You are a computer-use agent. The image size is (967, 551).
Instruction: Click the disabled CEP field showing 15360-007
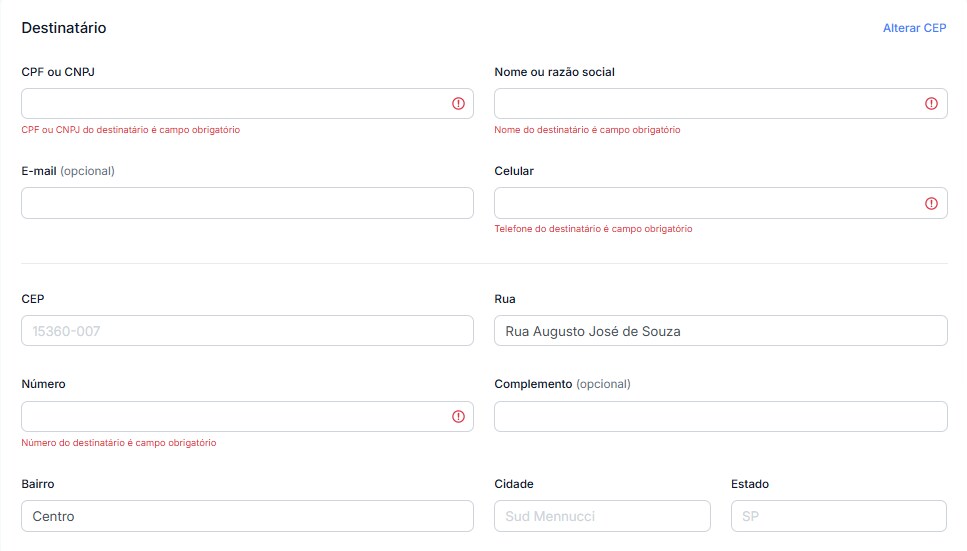[247, 331]
